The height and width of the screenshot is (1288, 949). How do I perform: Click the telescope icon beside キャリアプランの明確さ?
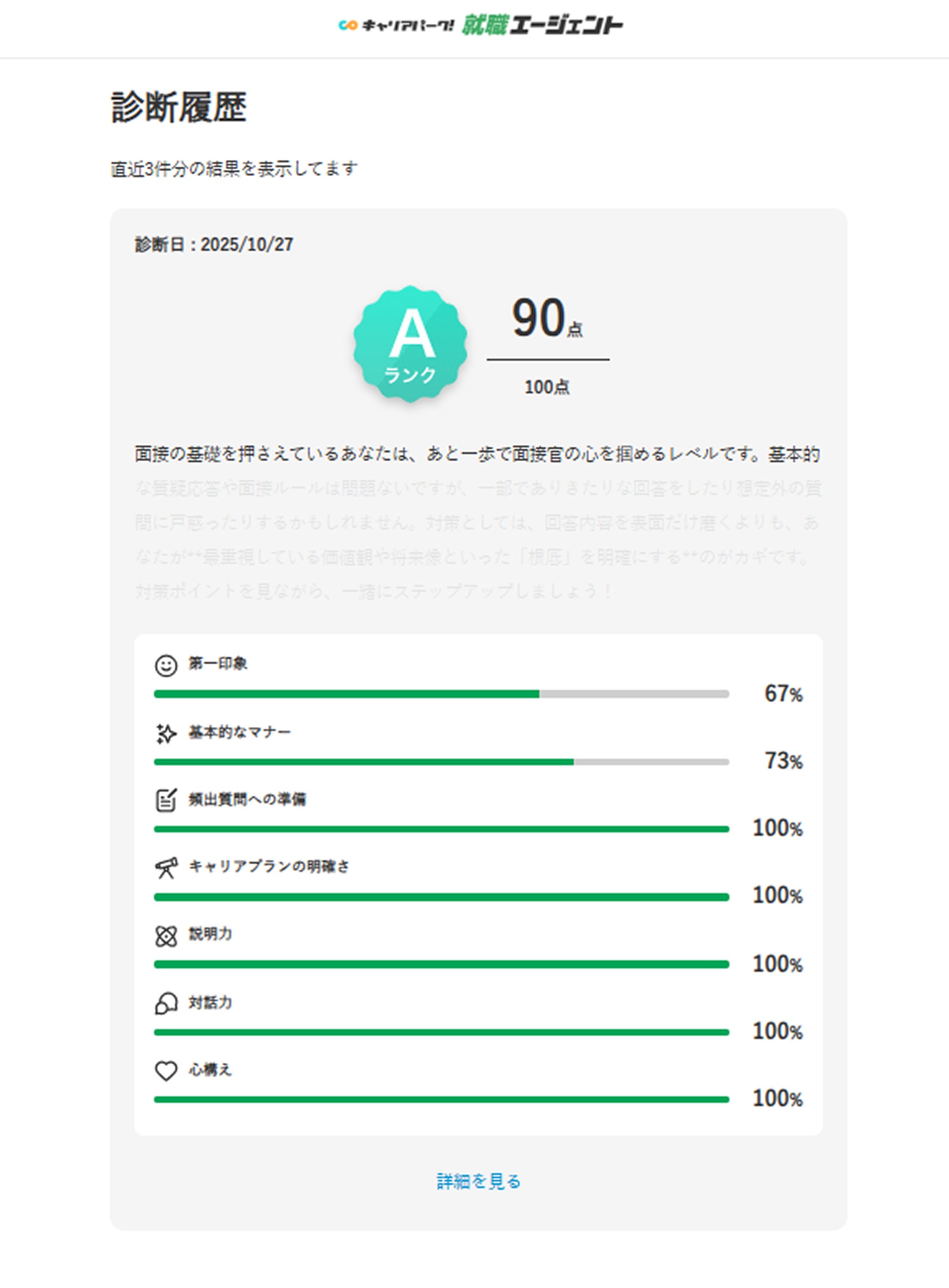click(166, 867)
